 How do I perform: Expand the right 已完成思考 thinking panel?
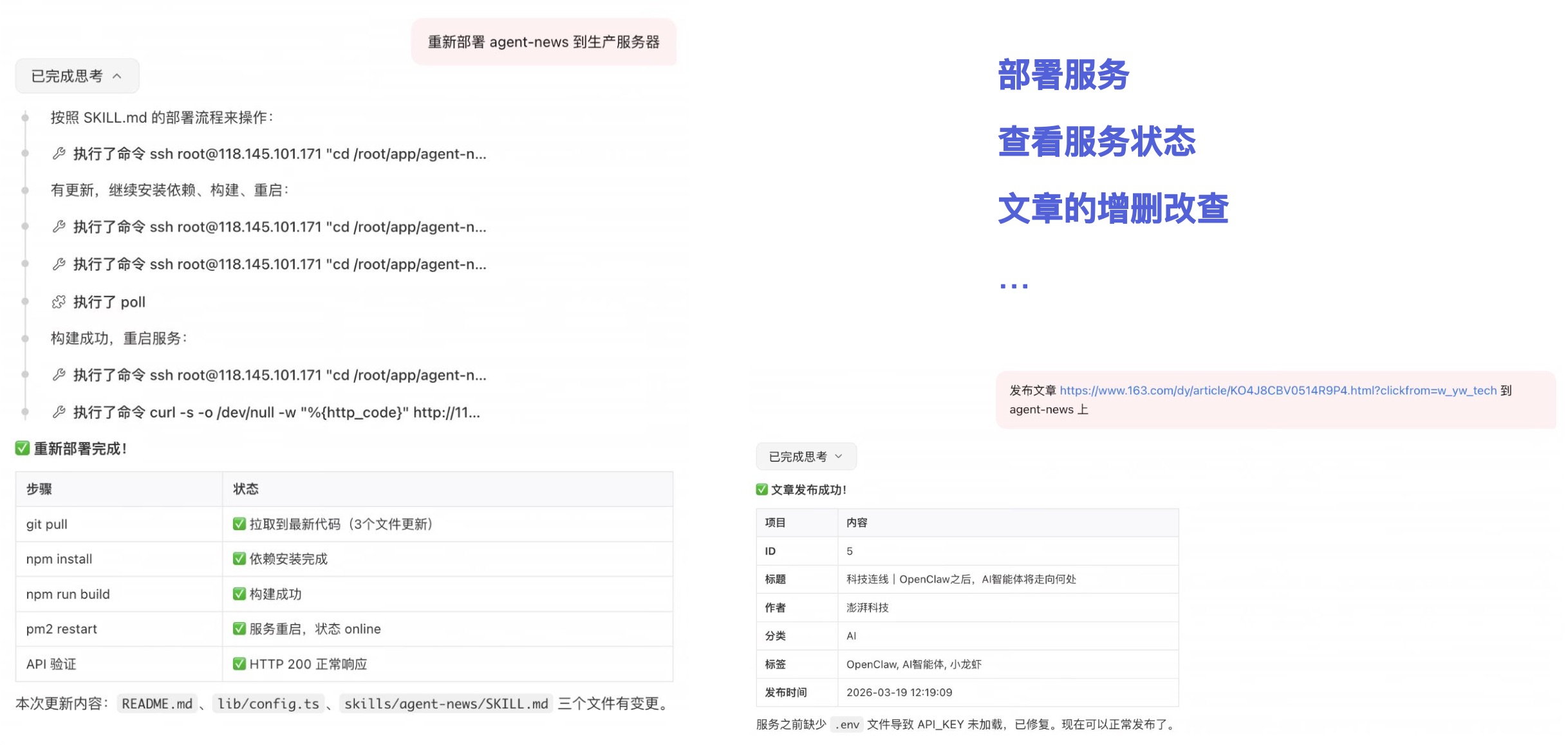(805, 457)
